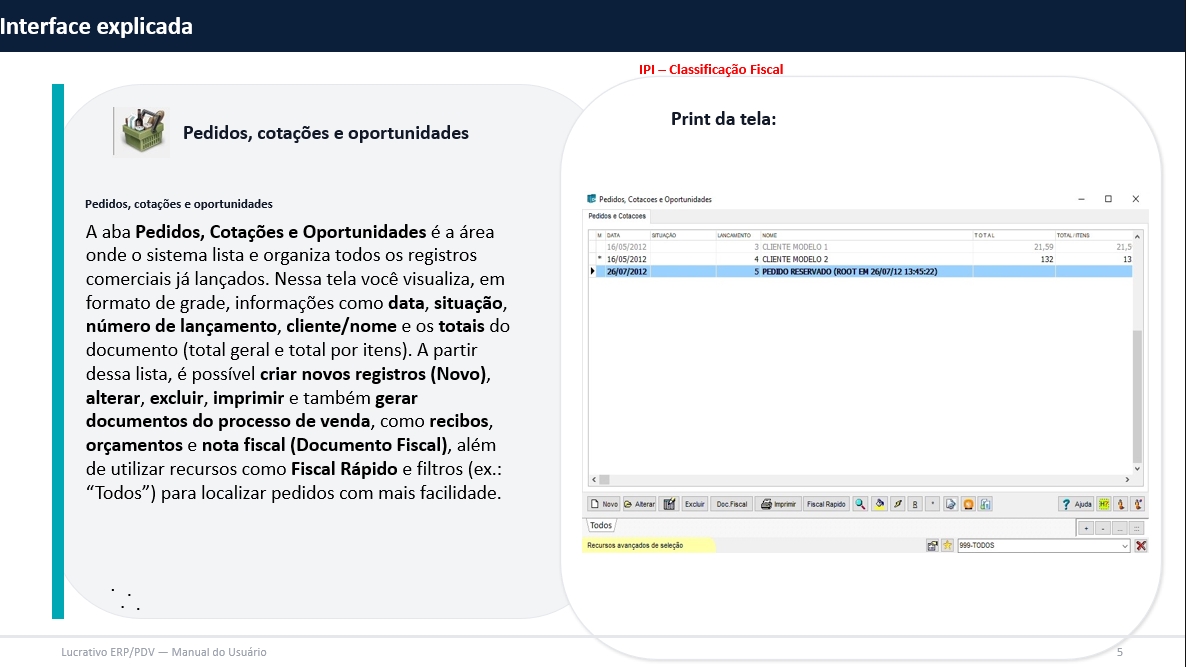Click the green H? help icon
The width and height of the screenshot is (1186, 667).
[x=1104, y=504]
